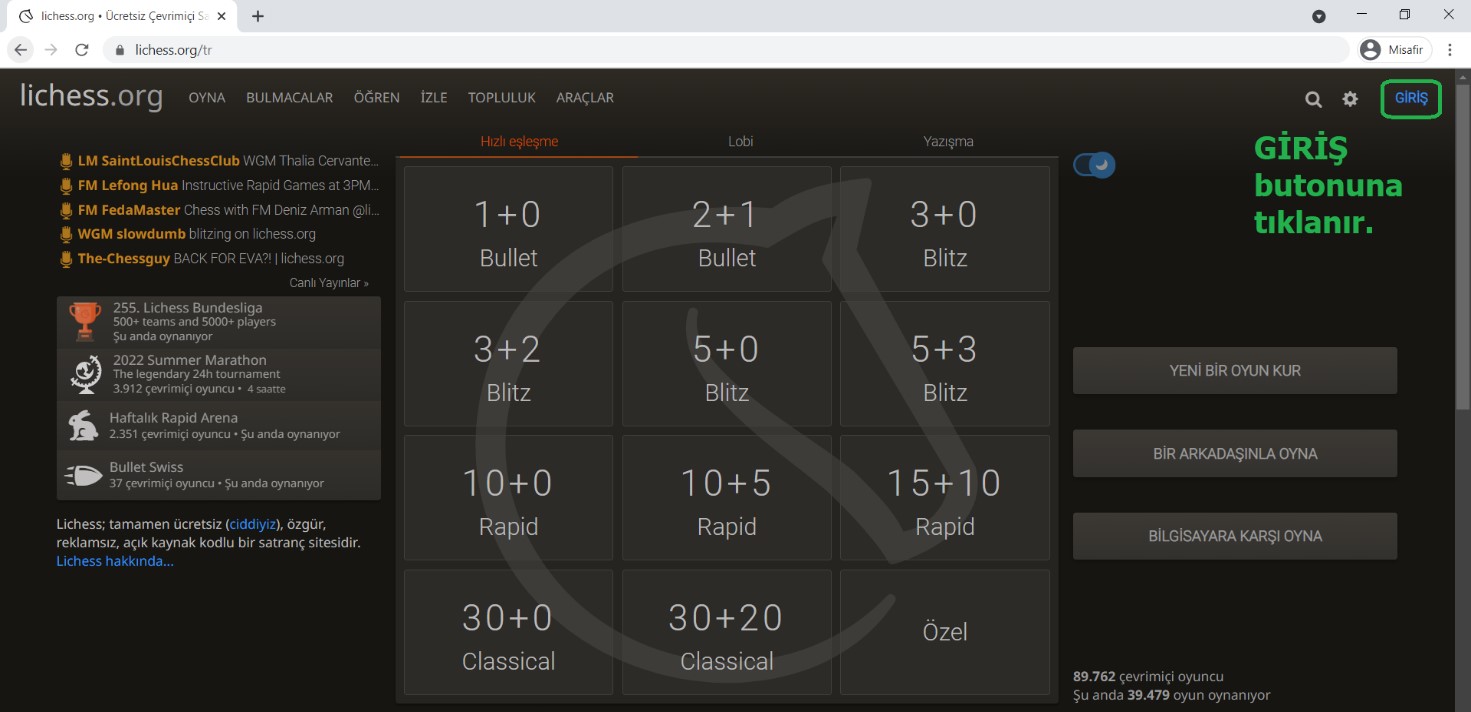Open the Özel custom game tile
This screenshot has height=712, width=1471.
(x=945, y=633)
